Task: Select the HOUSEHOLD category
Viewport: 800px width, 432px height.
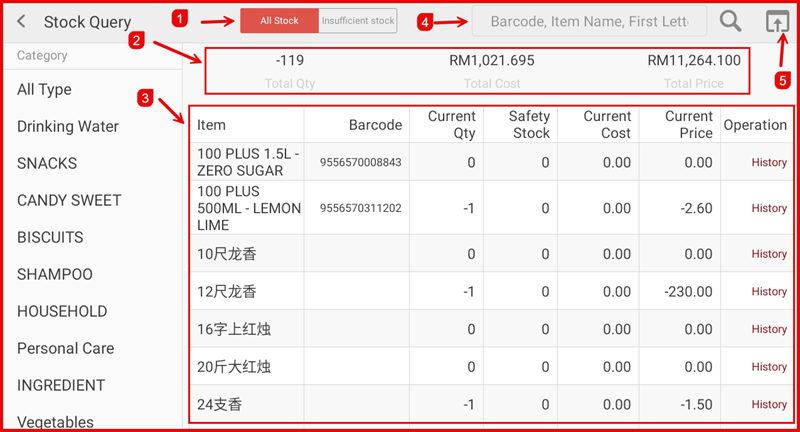Action: (62, 311)
